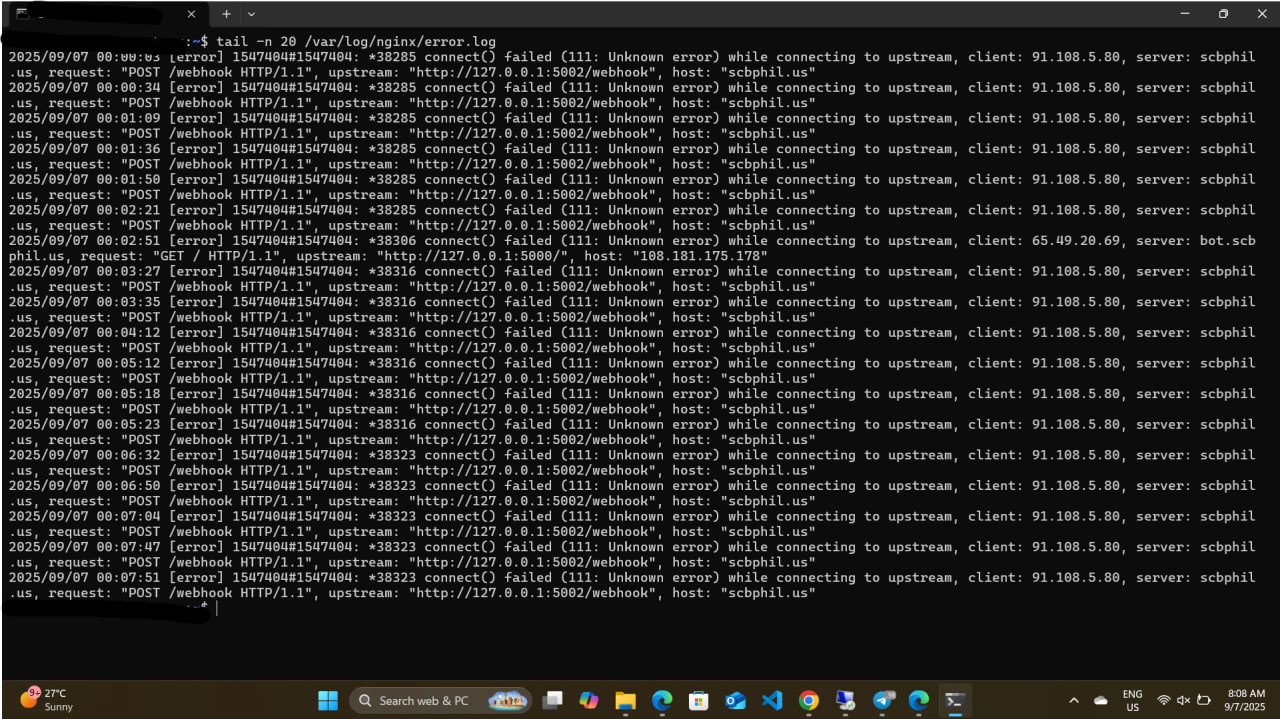This screenshot has width=1280, height=719.
Task: Close the current terminal tab
Action: pos(192,14)
